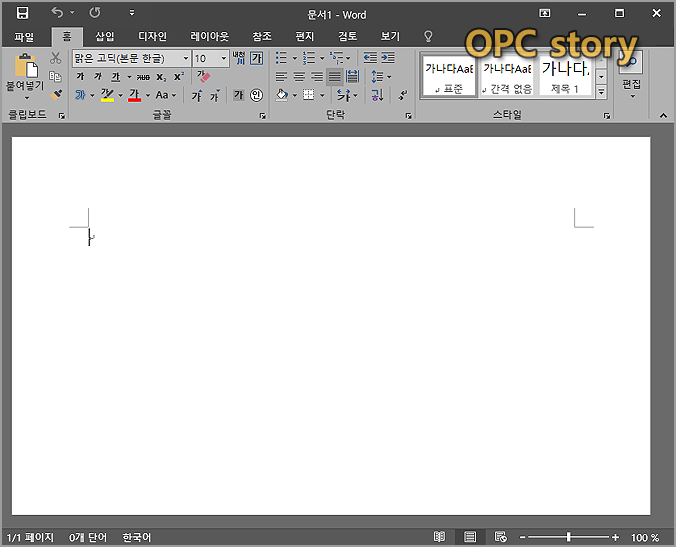
Task: Switch to the 검토 tab
Action: [x=347, y=36]
